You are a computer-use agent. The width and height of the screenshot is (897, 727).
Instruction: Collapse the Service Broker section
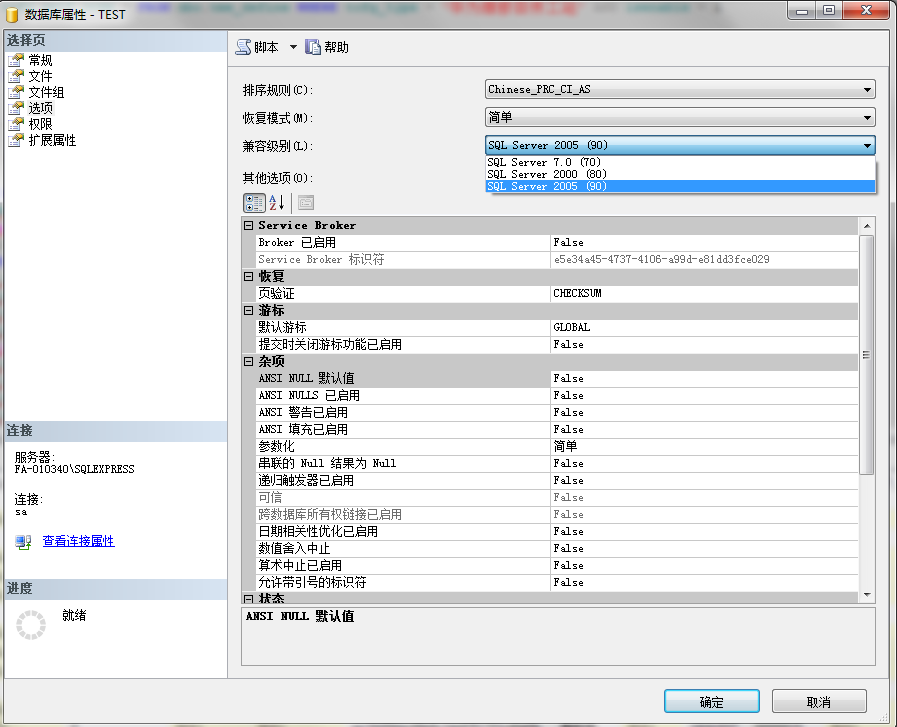[x=248, y=225]
